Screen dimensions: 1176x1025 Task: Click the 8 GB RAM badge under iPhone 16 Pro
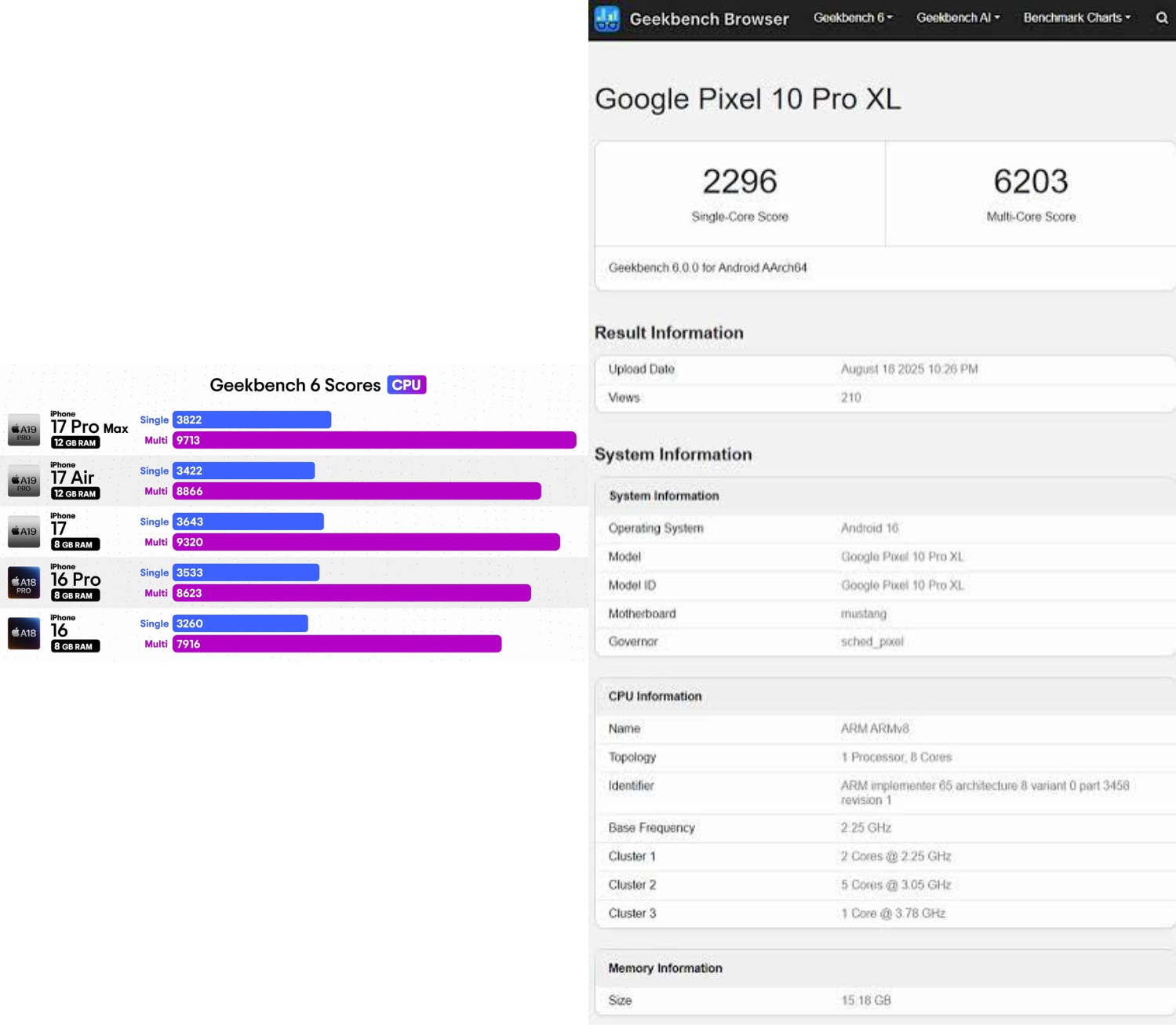(x=75, y=596)
